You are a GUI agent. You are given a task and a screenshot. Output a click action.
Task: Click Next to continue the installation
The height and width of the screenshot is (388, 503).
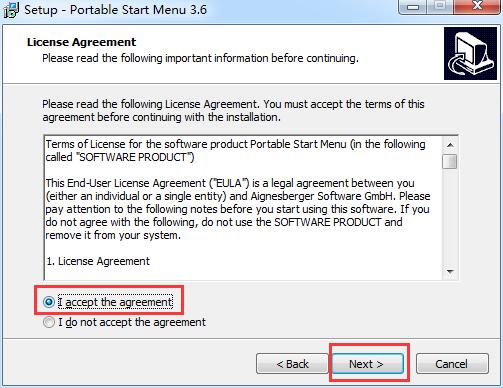[x=368, y=364]
